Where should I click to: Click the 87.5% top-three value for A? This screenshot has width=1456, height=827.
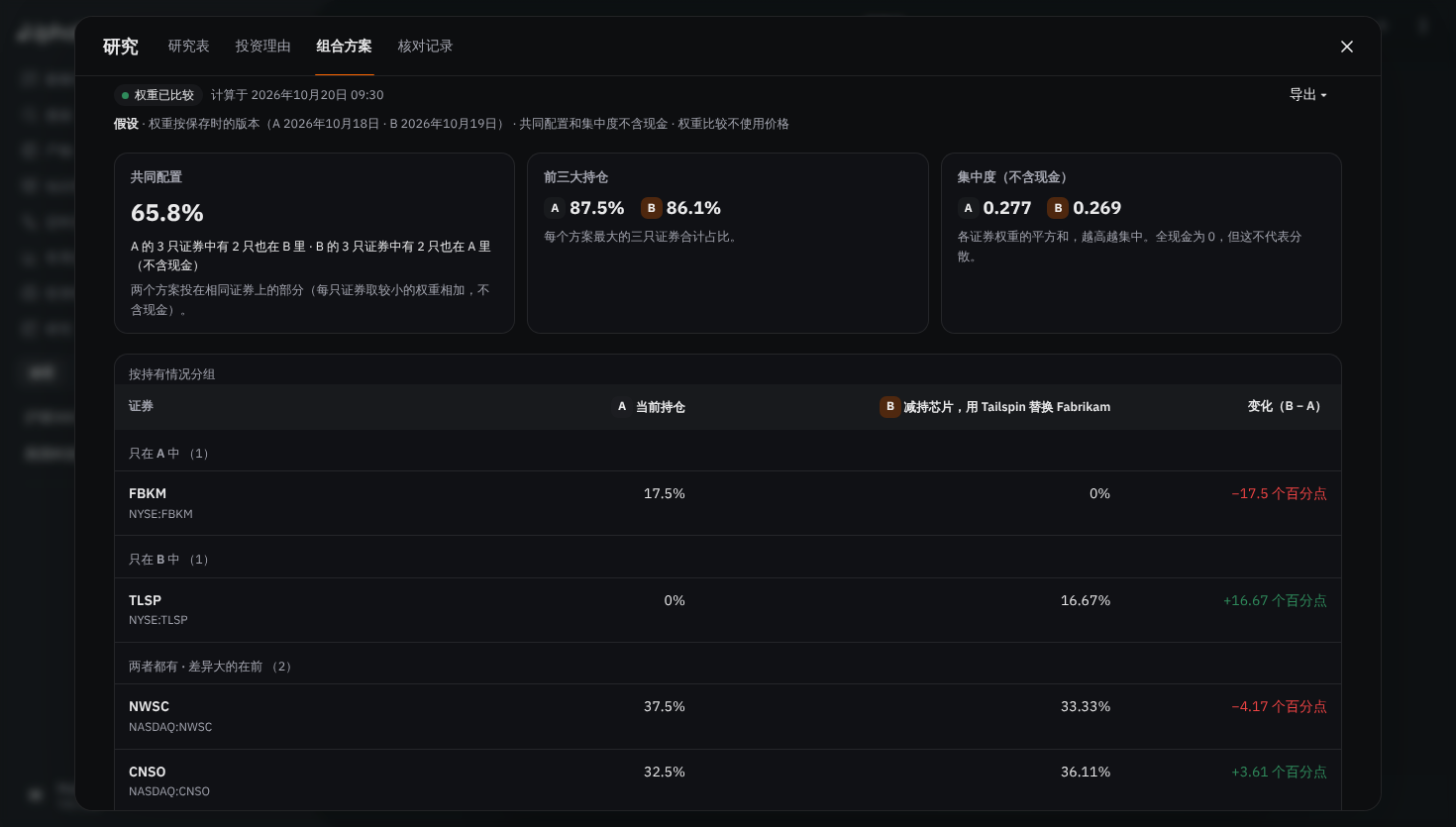pyautogui.click(x=596, y=208)
